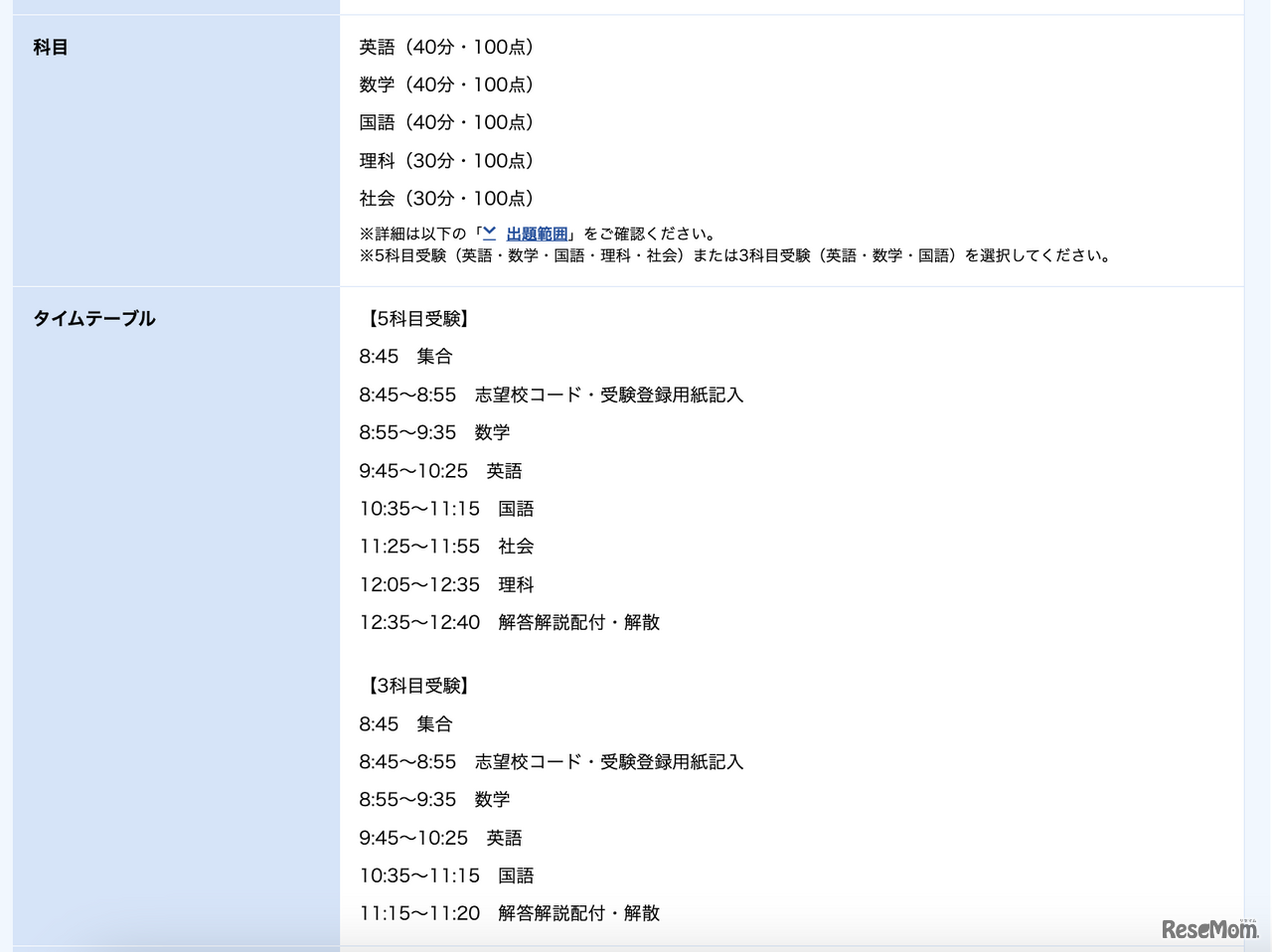Viewport: 1272px width, 952px height.
Task: Click the text 理科（30分・100点）
Action: click(x=446, y=160)
